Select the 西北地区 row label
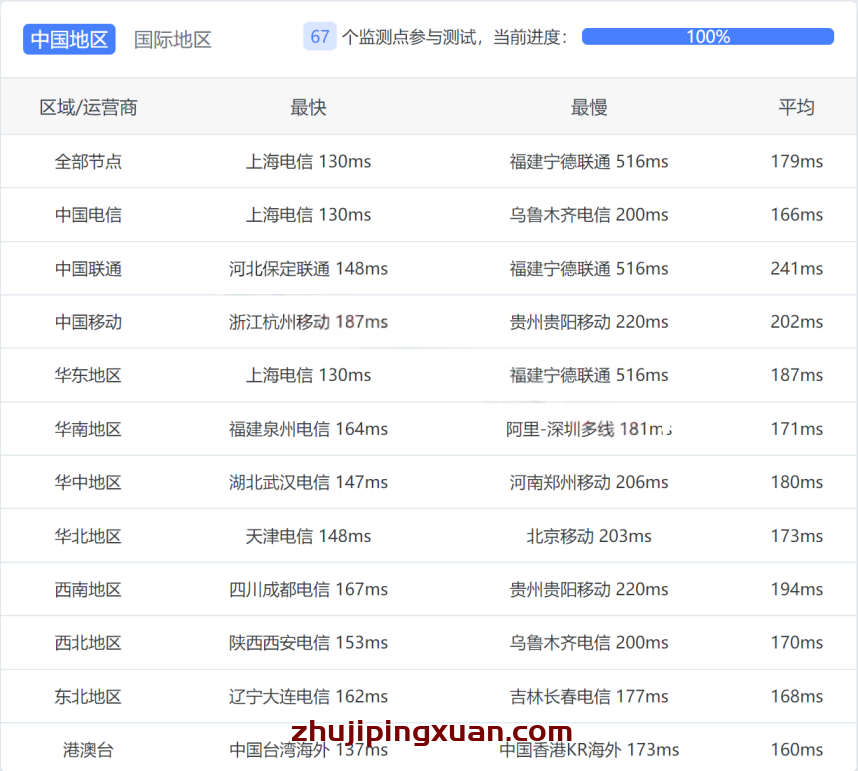The image size is (858, 771). coord(88,642)
